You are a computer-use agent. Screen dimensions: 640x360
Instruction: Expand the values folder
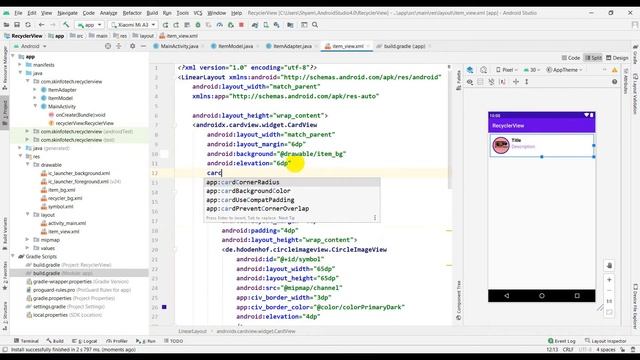(x=27, y=248)
